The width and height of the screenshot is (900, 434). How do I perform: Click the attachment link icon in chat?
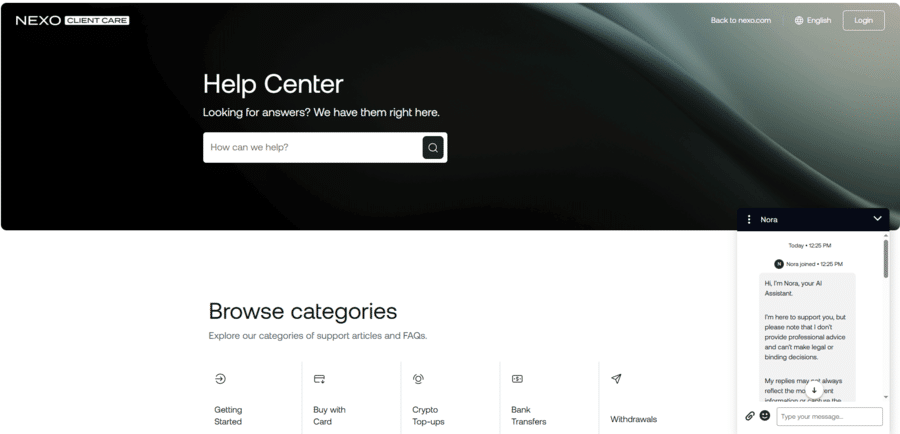point(750,416)
